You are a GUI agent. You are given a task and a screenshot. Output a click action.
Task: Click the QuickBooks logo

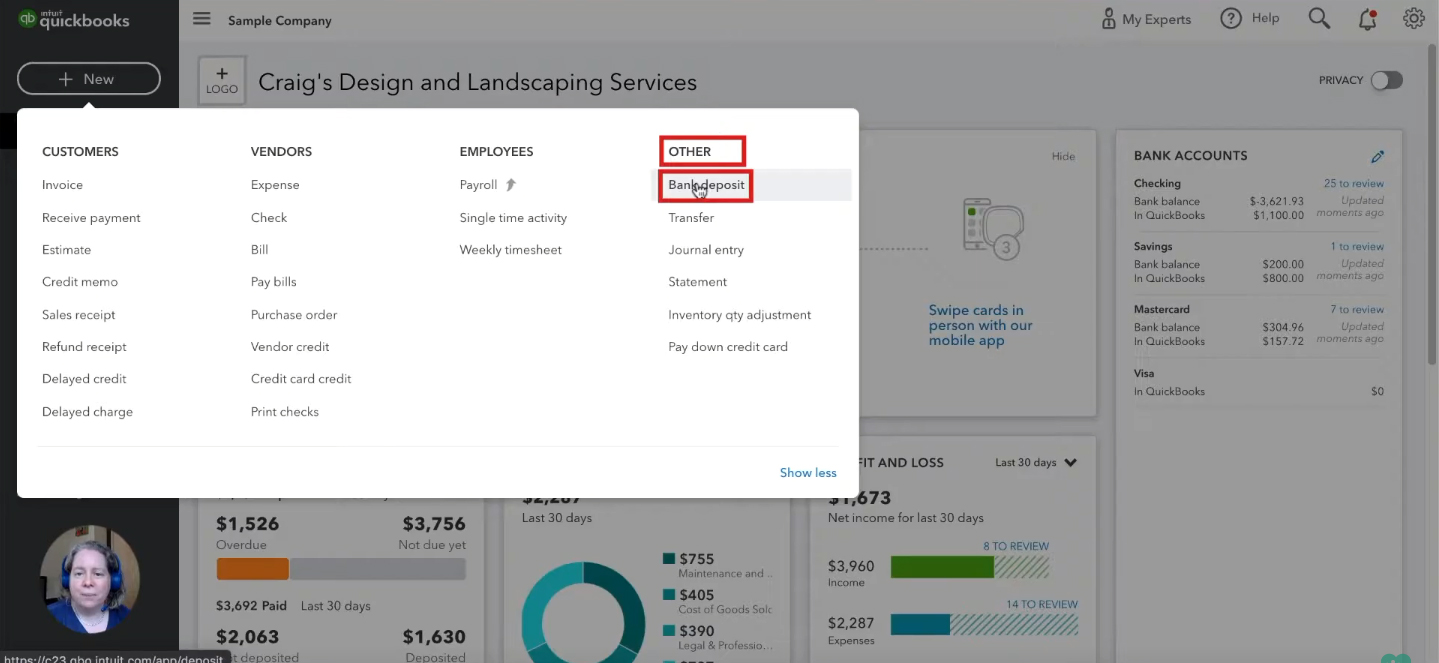click(x=73, y=19)
